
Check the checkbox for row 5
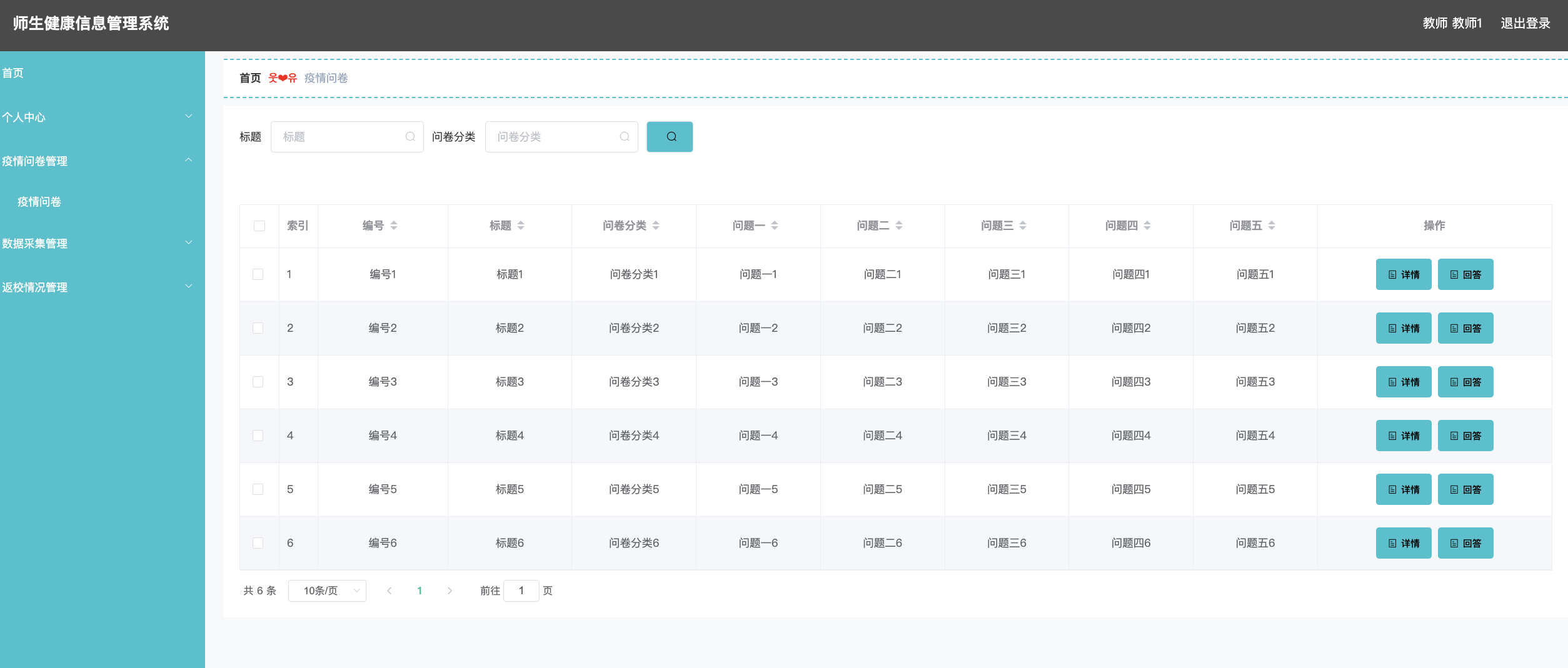258,489
